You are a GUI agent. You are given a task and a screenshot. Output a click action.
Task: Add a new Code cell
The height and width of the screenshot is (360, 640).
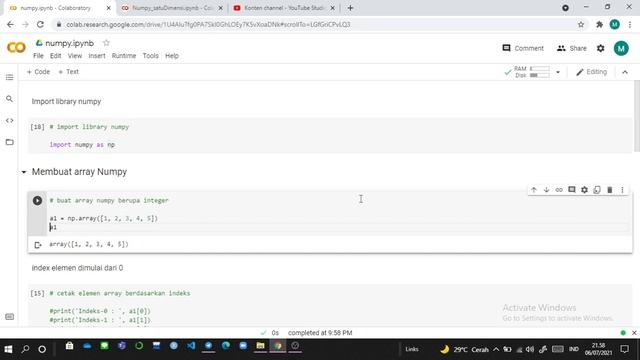[x=38, y=72]
